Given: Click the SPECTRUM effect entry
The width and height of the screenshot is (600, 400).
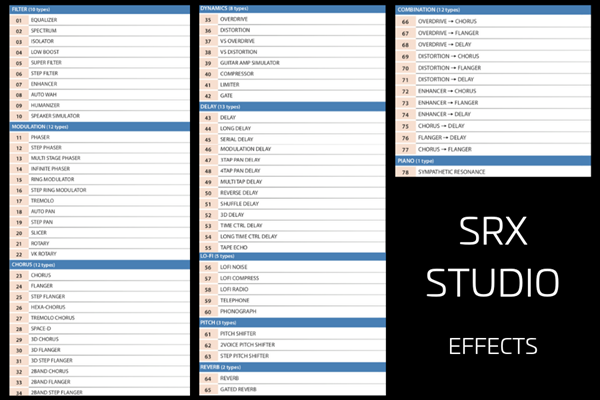Looking at the screenshot, I should coord(99,31).
